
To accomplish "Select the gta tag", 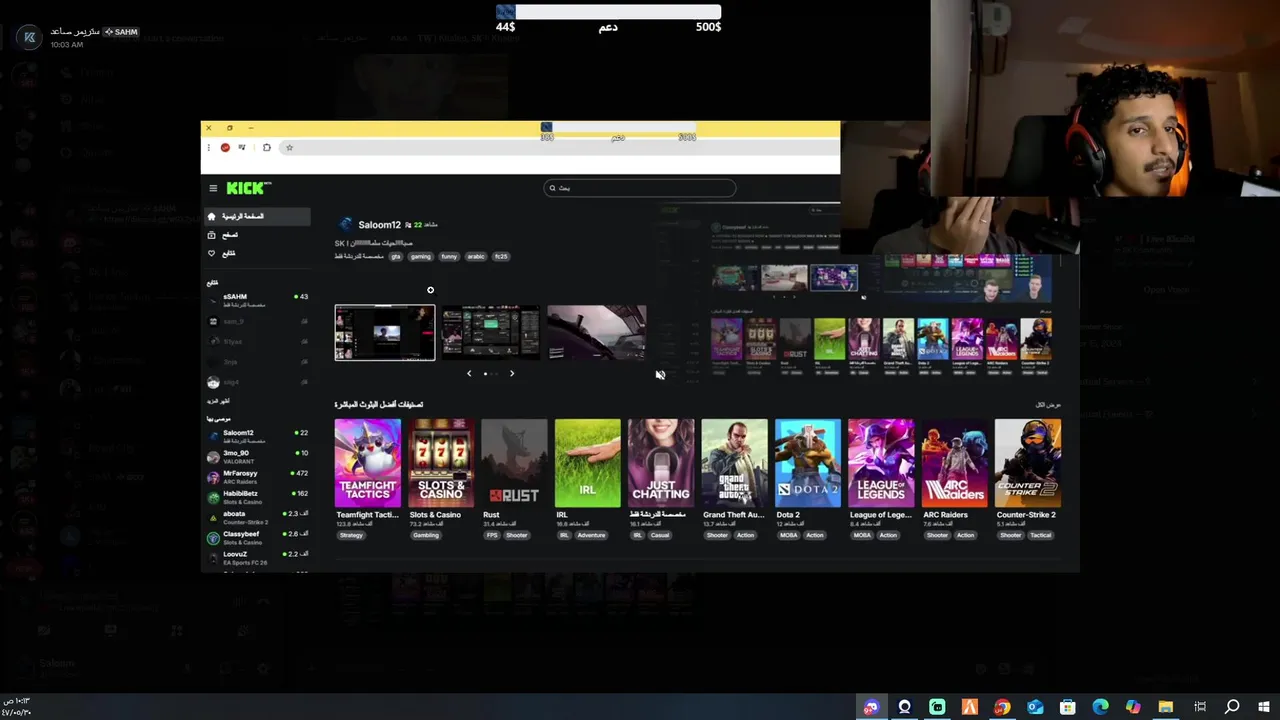I will pyautogui.click(x=394, y=256).
